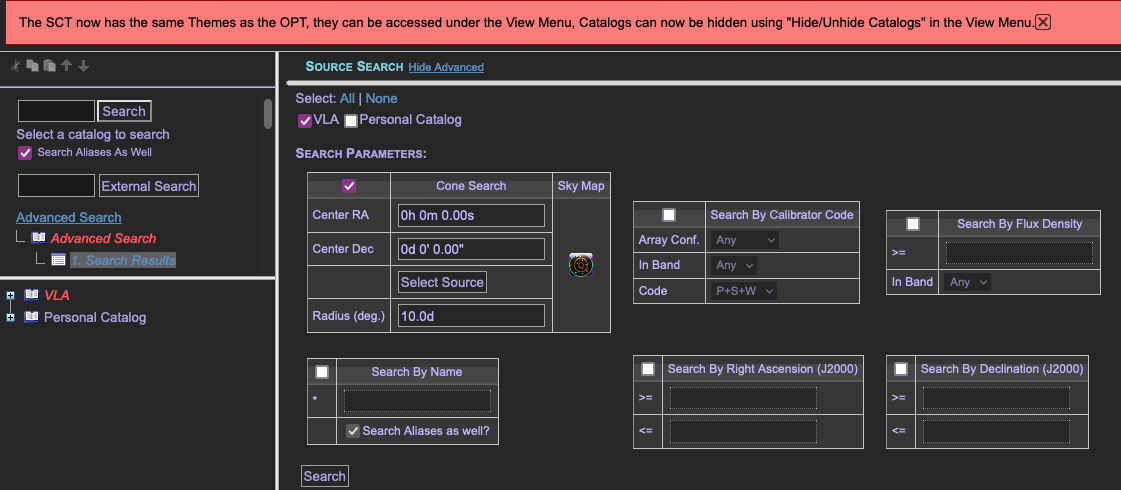The height and width of the screenshot is (490, 1121).
Task: Click the Paste toolbar icon
Action: [49, 66]
